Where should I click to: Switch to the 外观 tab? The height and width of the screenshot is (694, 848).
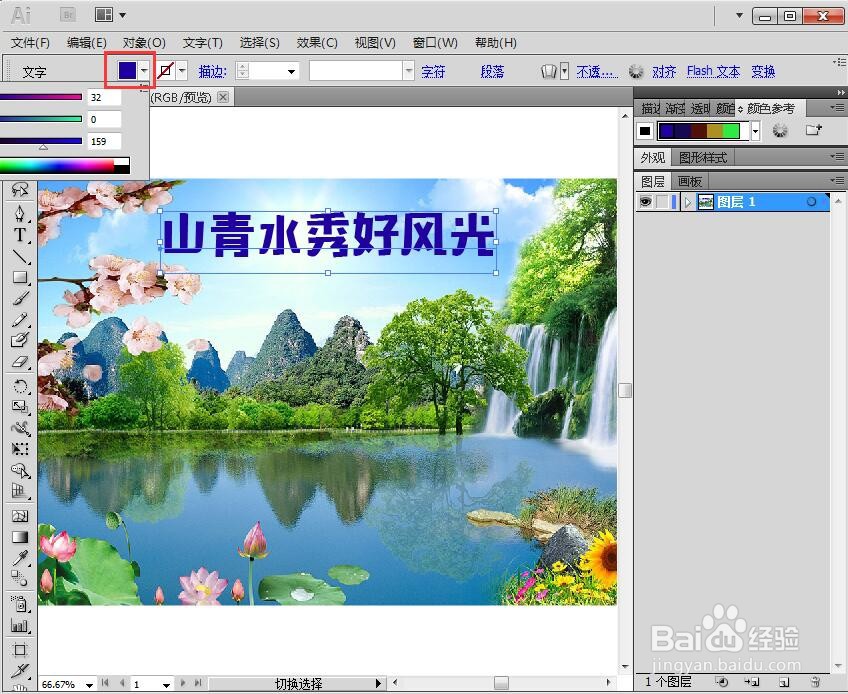coord(652,157)
